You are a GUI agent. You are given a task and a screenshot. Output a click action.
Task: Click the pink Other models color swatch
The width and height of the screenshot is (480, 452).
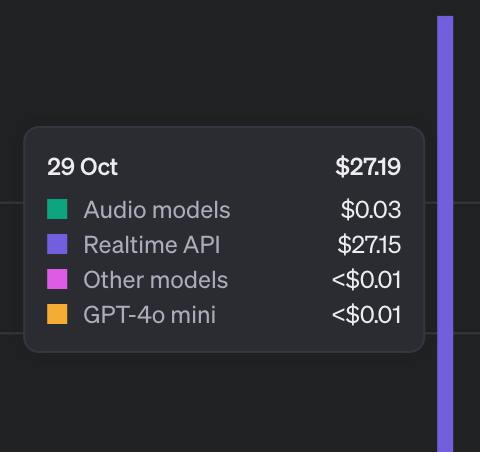(57, 279)
